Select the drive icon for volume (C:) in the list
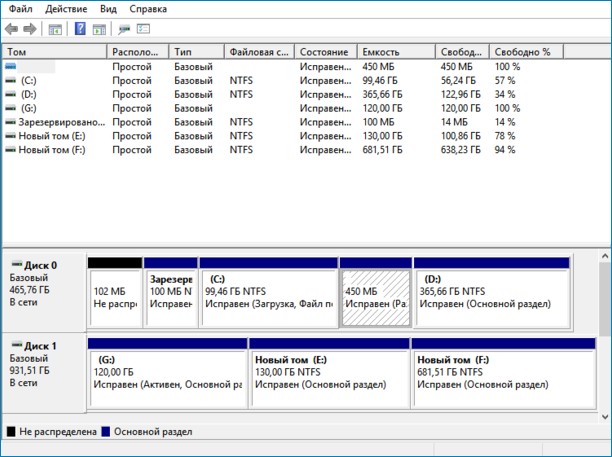The width and height of the screenshot is (612, 457). (x=11, y=79)
